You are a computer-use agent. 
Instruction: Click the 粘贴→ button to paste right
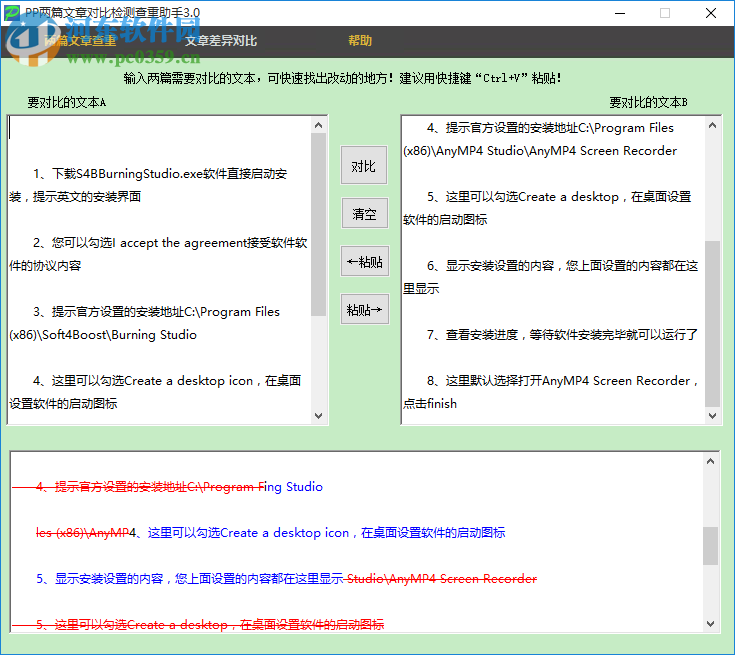[364, 309]
